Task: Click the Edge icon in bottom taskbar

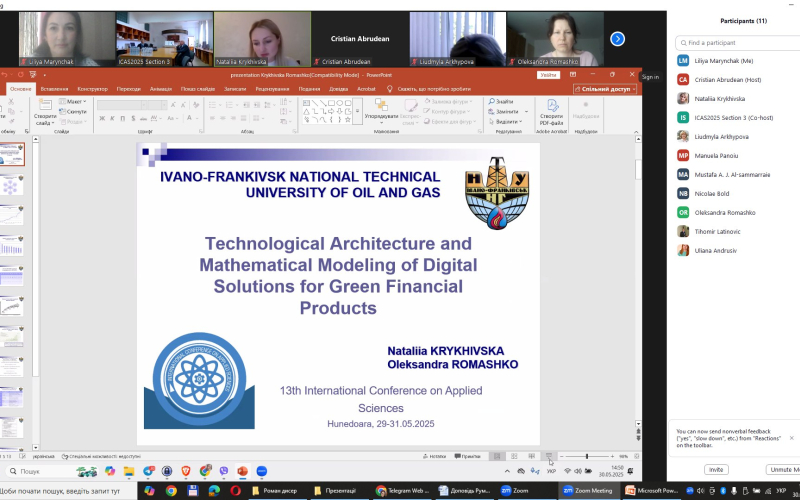Action: pyautogui.click(x=214, y=491)
